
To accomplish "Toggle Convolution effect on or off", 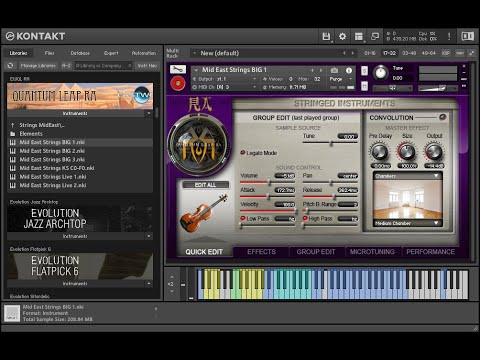I will [442, 117].
